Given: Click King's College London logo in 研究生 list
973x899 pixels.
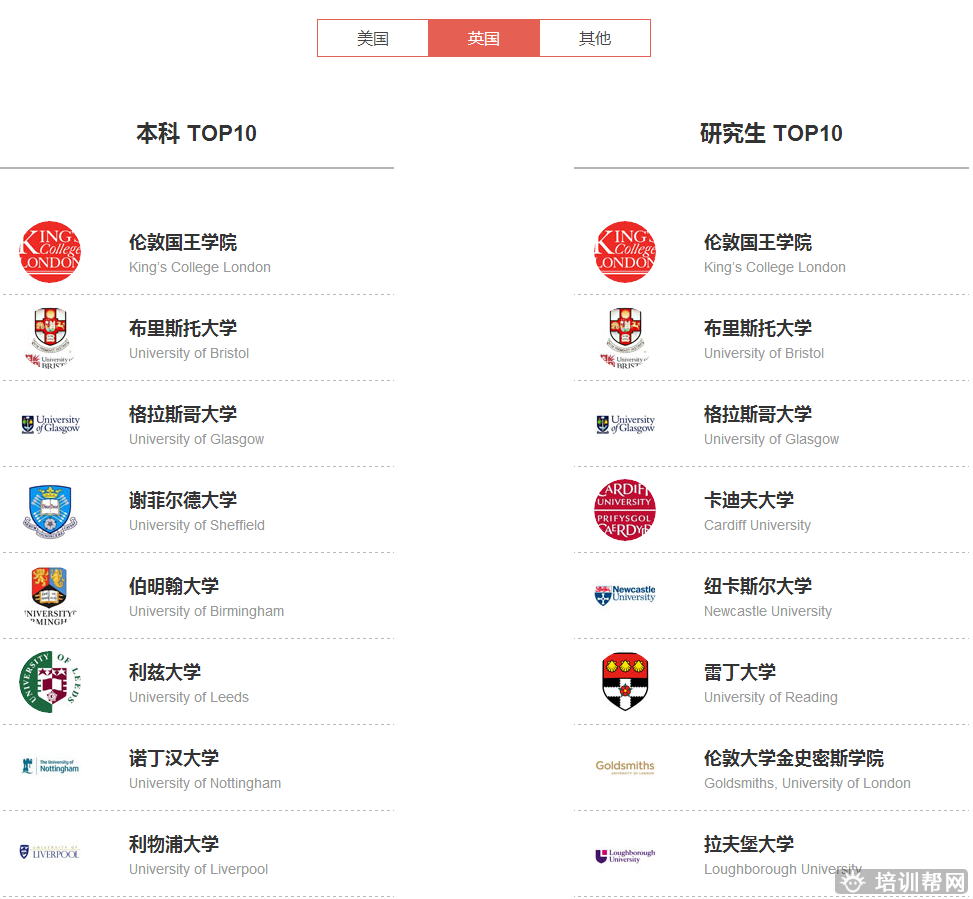Looking at the screenshot, I should tap(625, 252).
